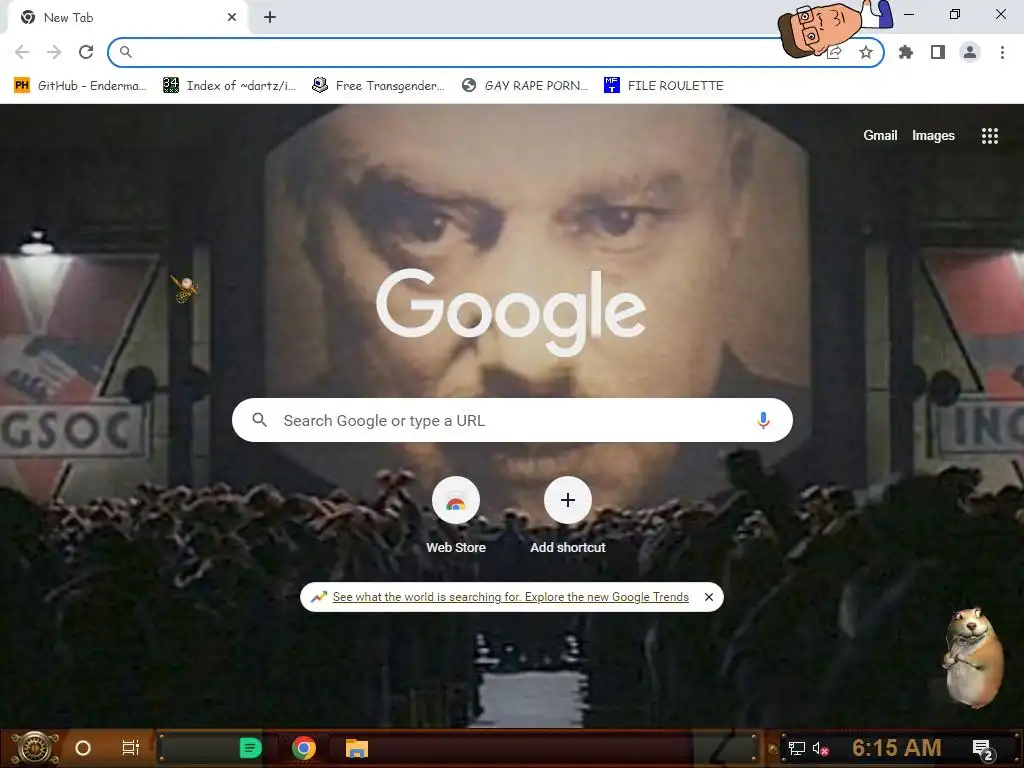Click the muted volume tray icon

pyautogui.click(x=821, y=748)
